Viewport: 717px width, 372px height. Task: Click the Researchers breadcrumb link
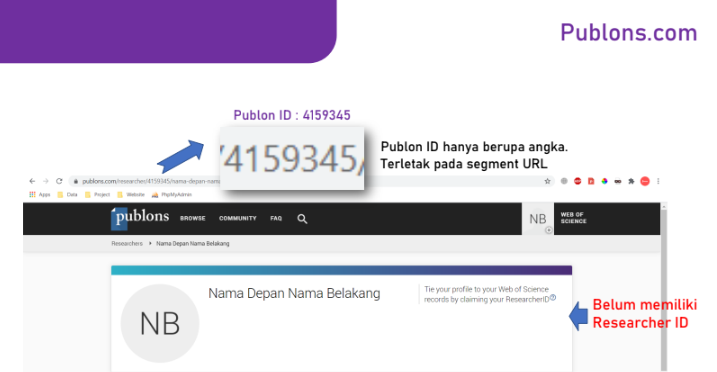(127, 244)
